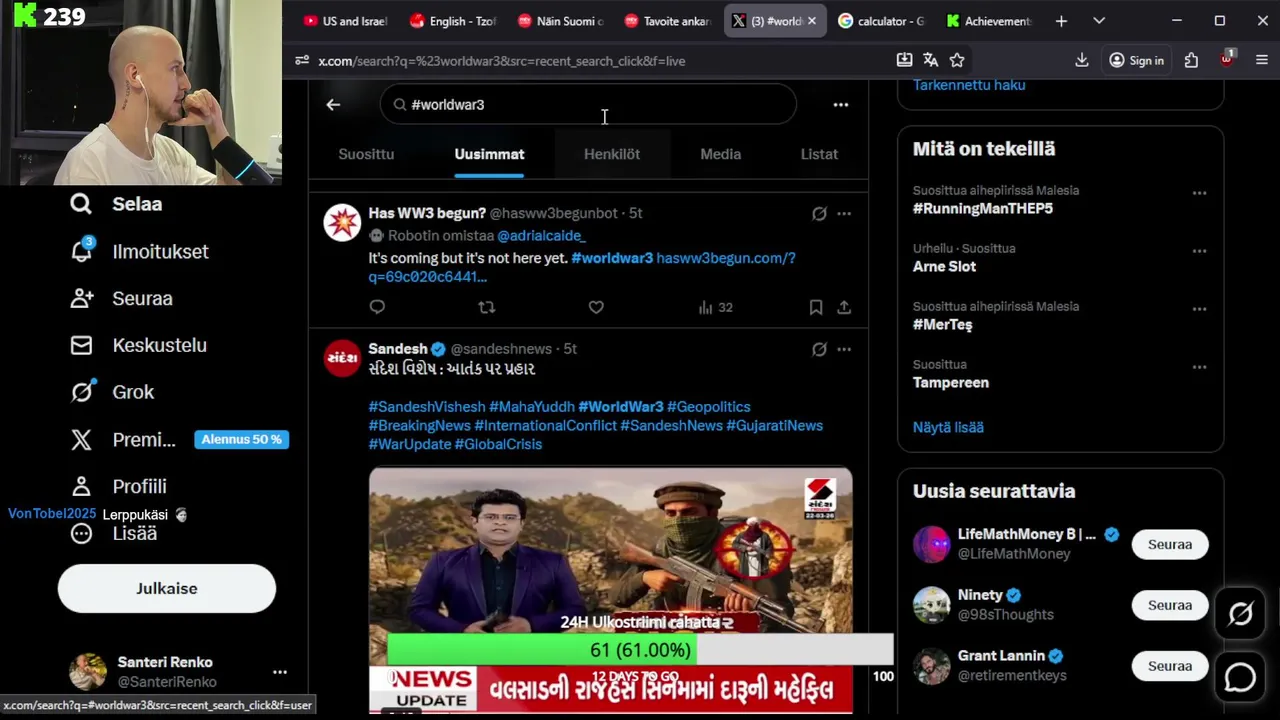
Task: Open browser translate page icon
Action: pyautogui.click(x=931, y=60)
